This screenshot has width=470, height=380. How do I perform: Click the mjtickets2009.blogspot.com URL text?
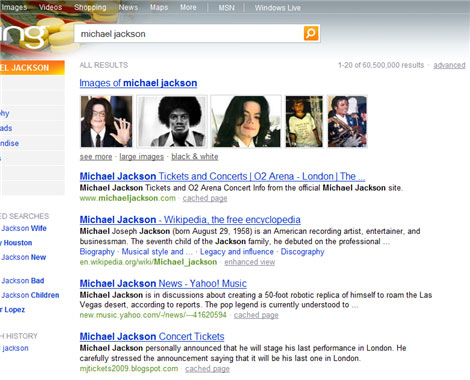pos(129,369)
